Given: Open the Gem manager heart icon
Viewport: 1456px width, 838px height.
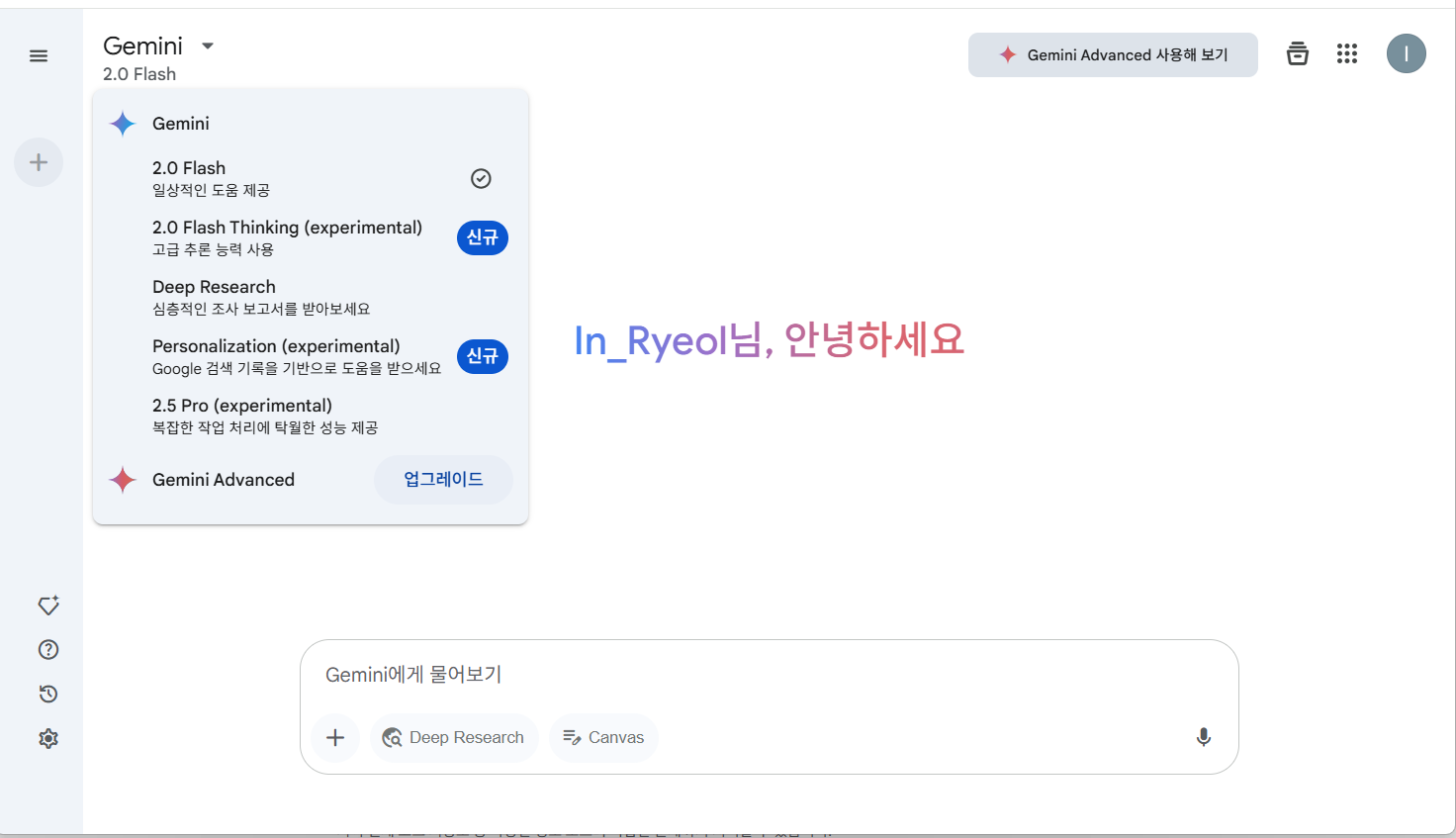Looking at the screenshot, I should coord(48,605).
